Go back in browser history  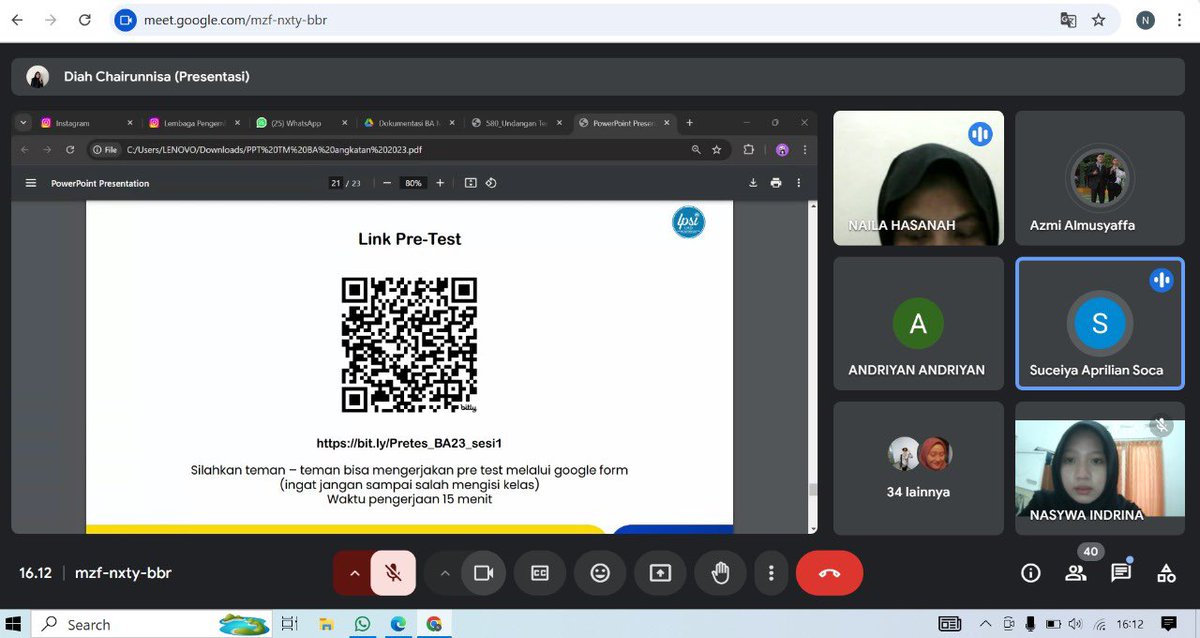tap(17, 20)
